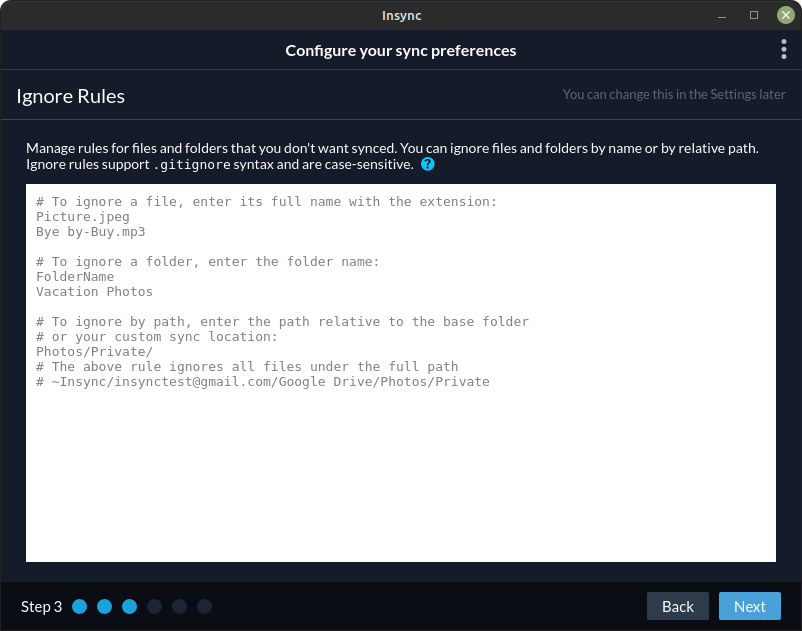The width and height of the screenshot is (802, 631).
Task: Maximize the Insync window
Action: point(754,15)
